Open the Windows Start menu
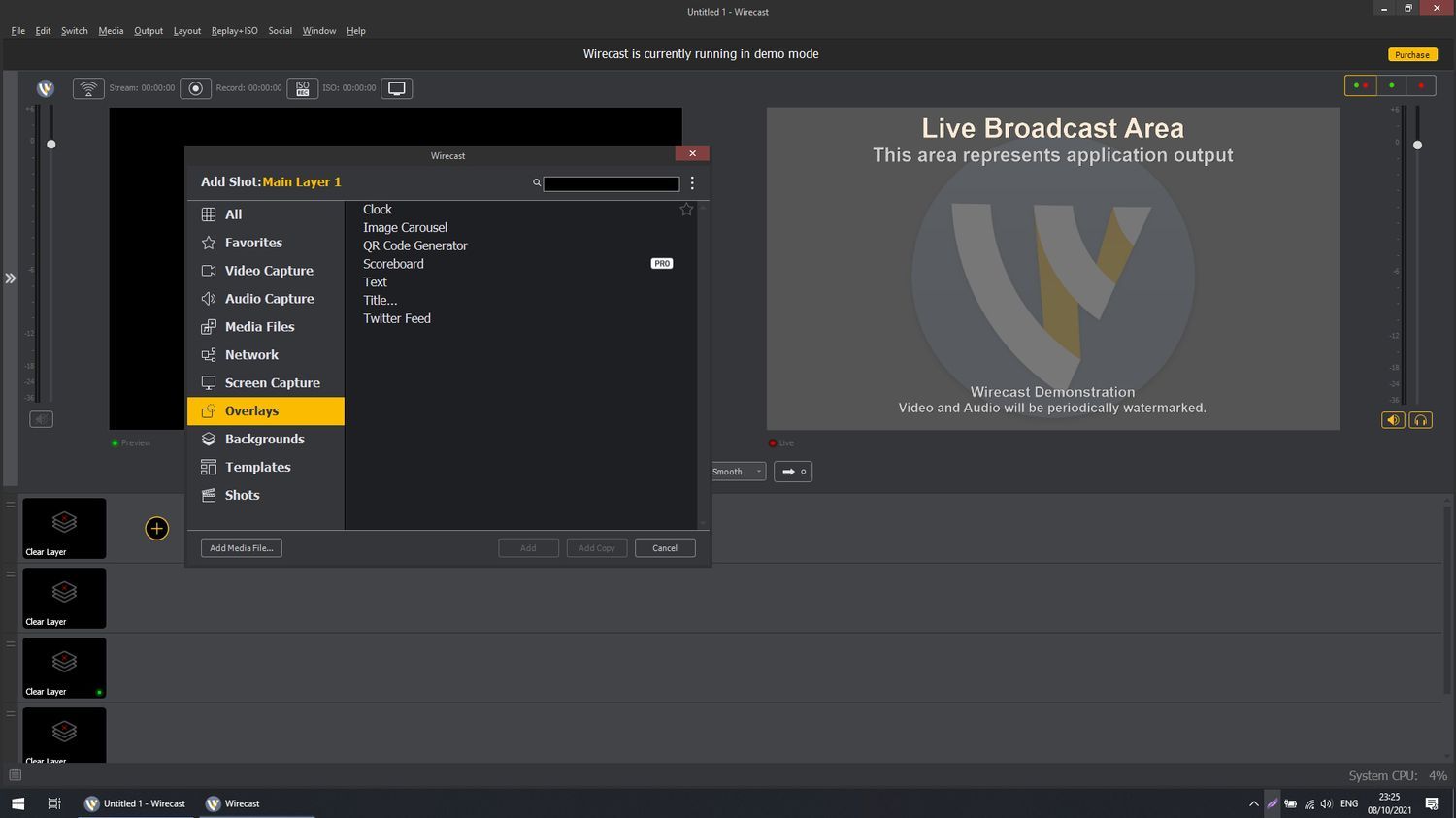This screenshot has width=1456, height=818. 17,803
